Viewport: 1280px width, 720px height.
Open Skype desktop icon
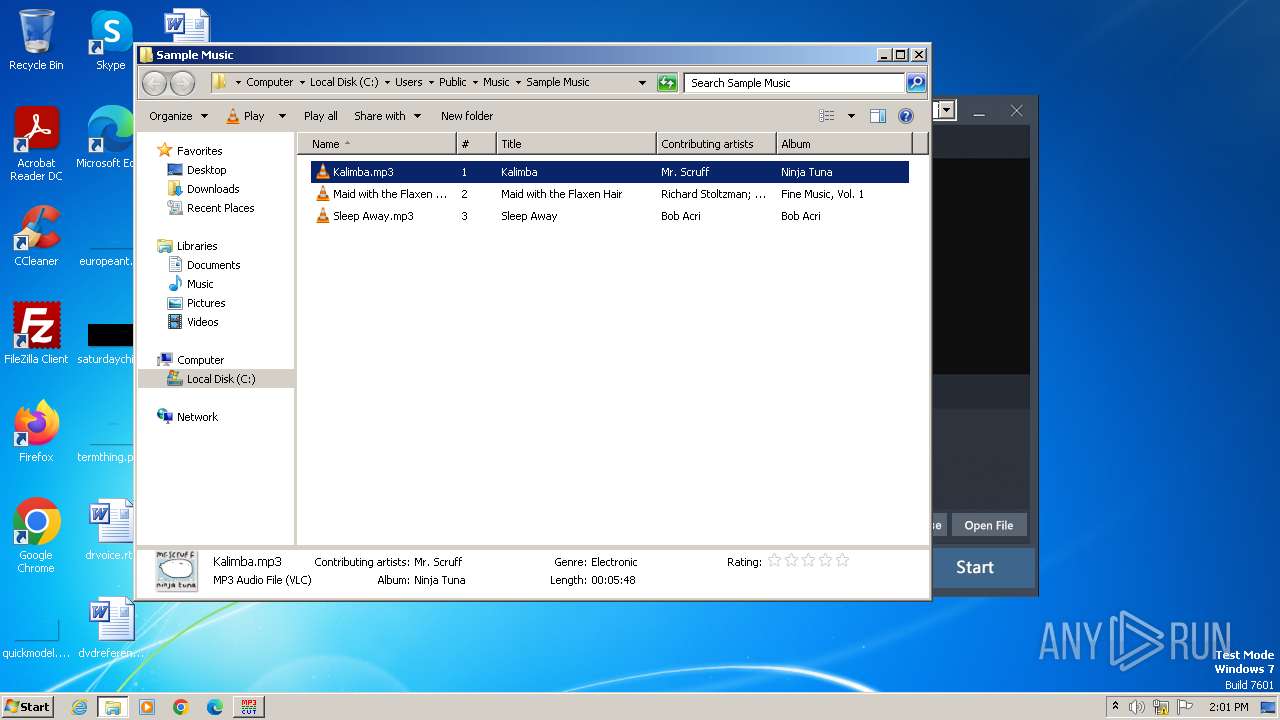(111, 40)
